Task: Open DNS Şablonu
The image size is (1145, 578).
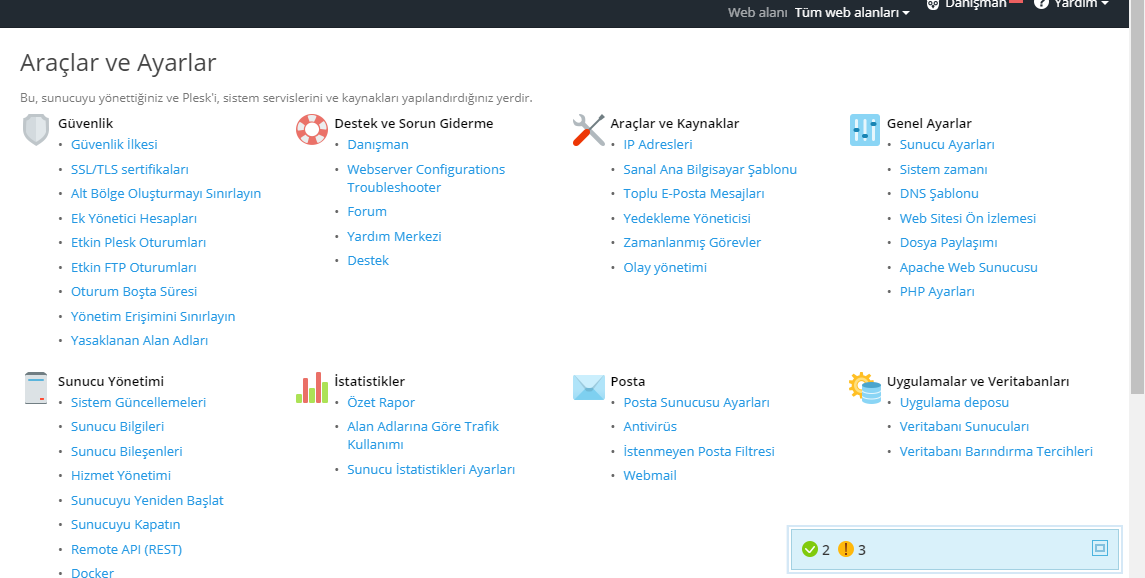Action: click(x=939, y=193)
